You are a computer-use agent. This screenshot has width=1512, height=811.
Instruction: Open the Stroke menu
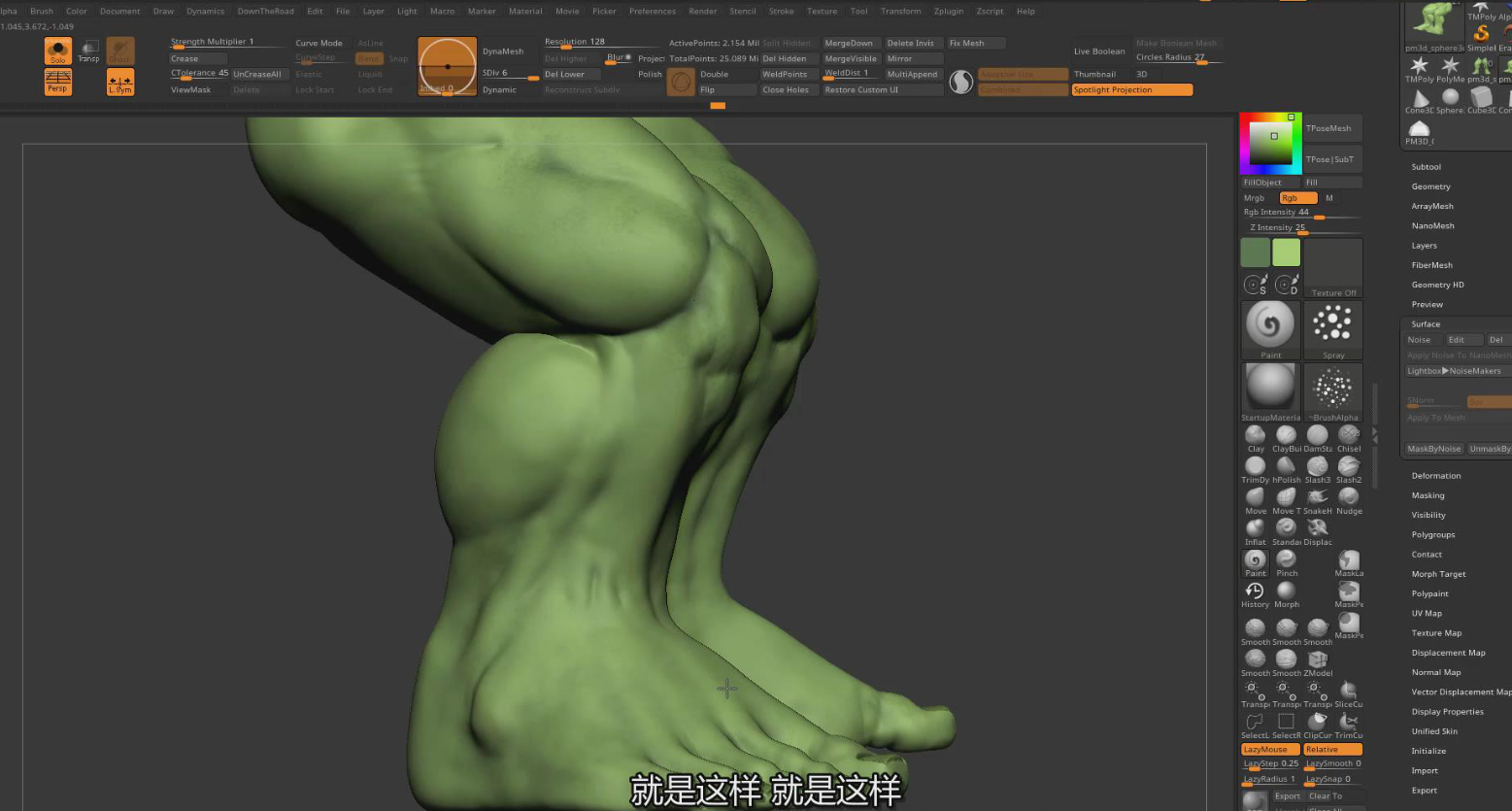point(782,12)
